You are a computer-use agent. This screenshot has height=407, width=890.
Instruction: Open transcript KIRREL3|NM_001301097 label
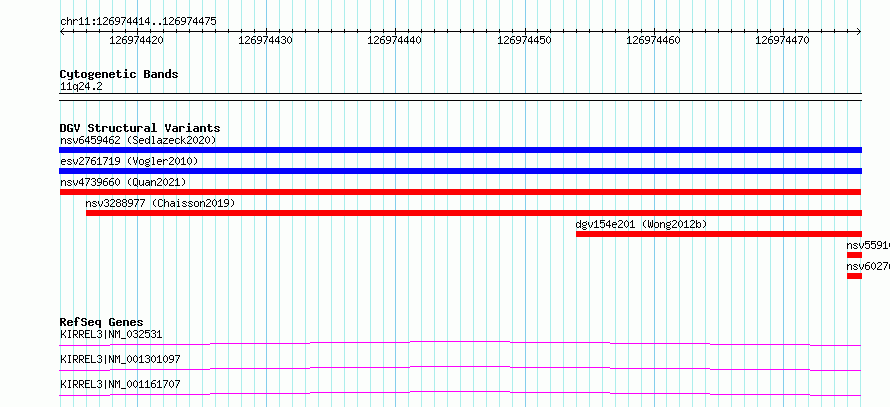click(x=120, y=359)
